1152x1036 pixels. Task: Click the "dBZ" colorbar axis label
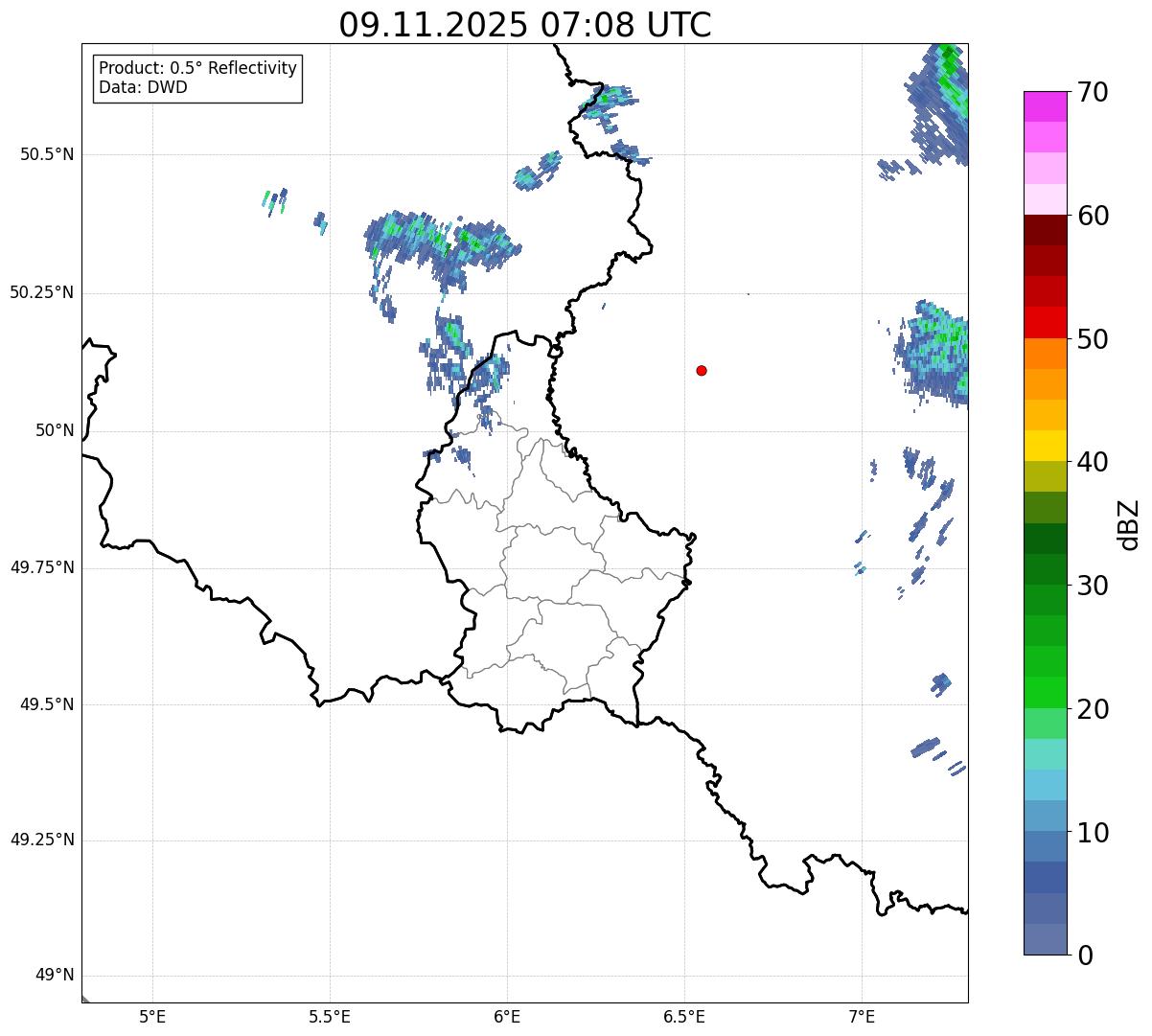tap(1129, 523)
